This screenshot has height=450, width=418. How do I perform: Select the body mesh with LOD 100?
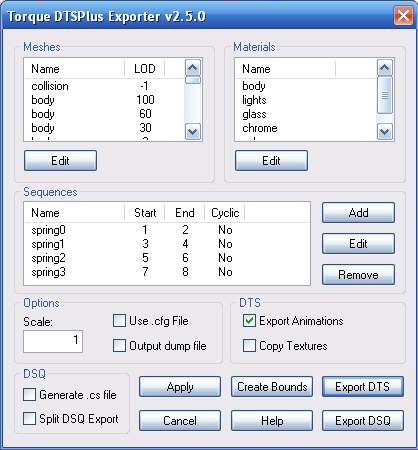point(104,100)
